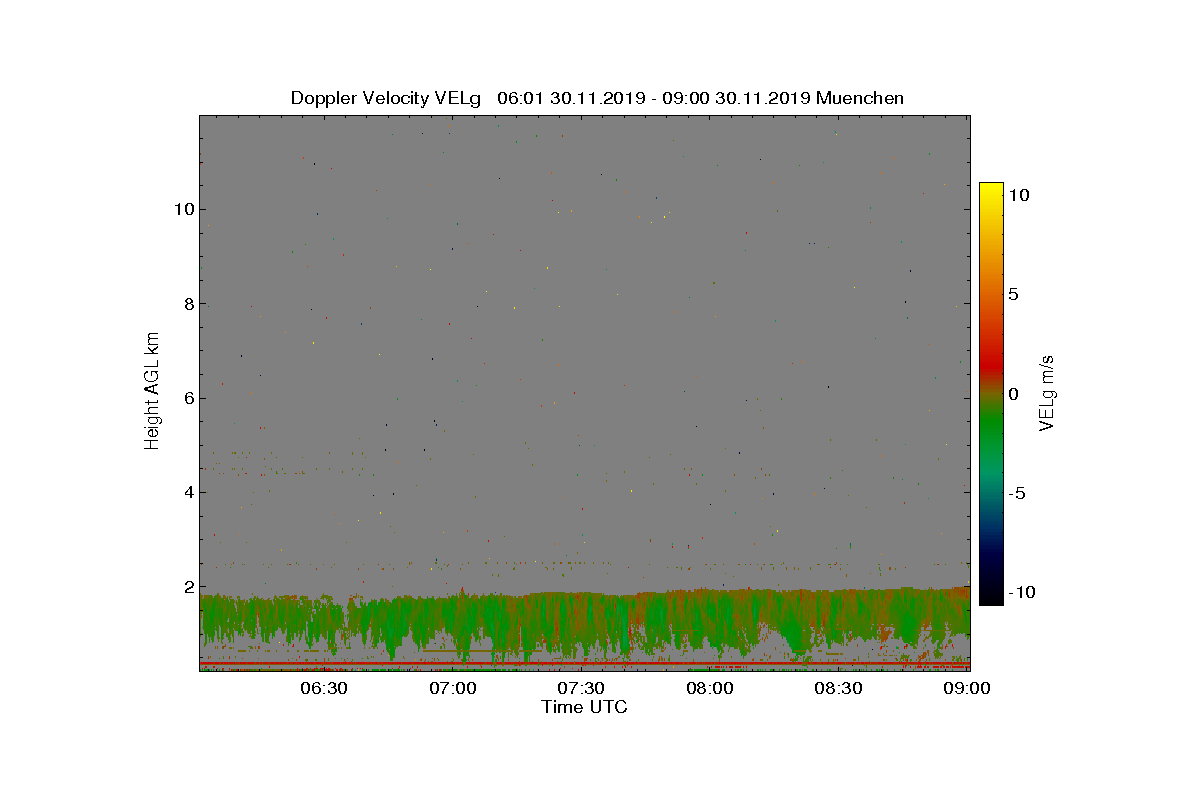The width and height of the screenshot is (1200, 800).
Task: Click the 07:00 time tick label
Action: (453, 688)
